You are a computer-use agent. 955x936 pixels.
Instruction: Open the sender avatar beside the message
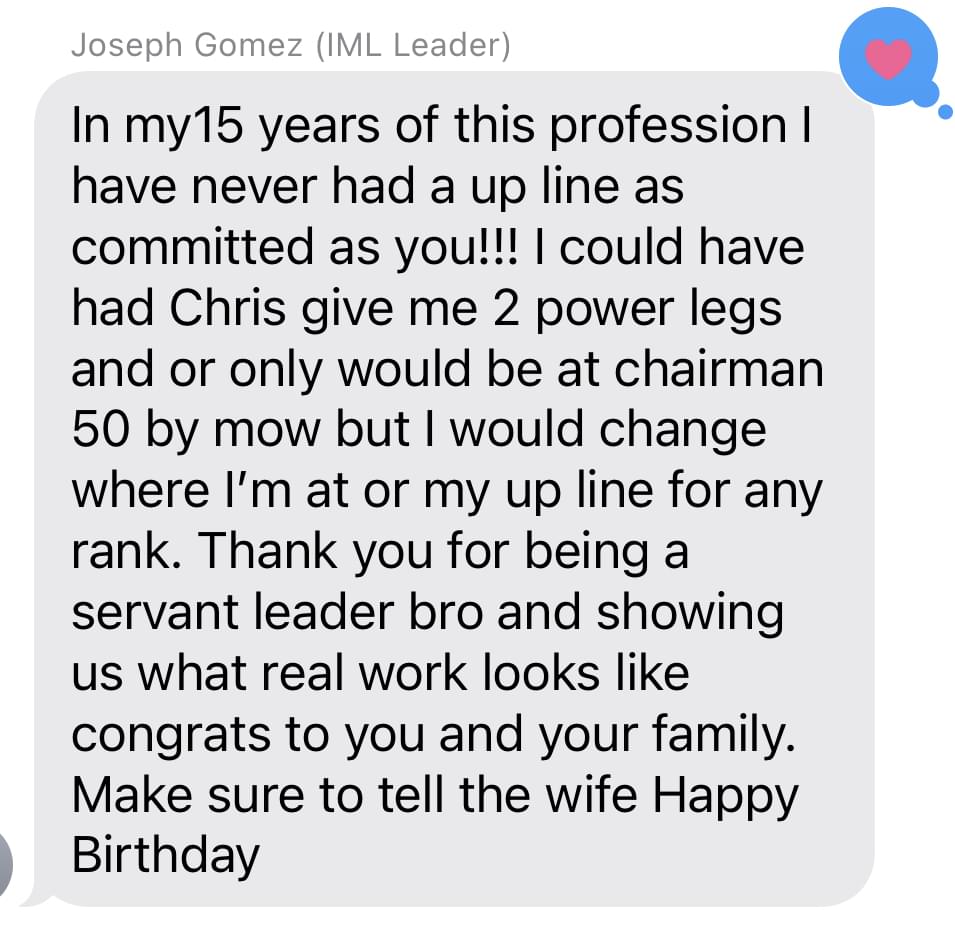click(x=5, y=865)
